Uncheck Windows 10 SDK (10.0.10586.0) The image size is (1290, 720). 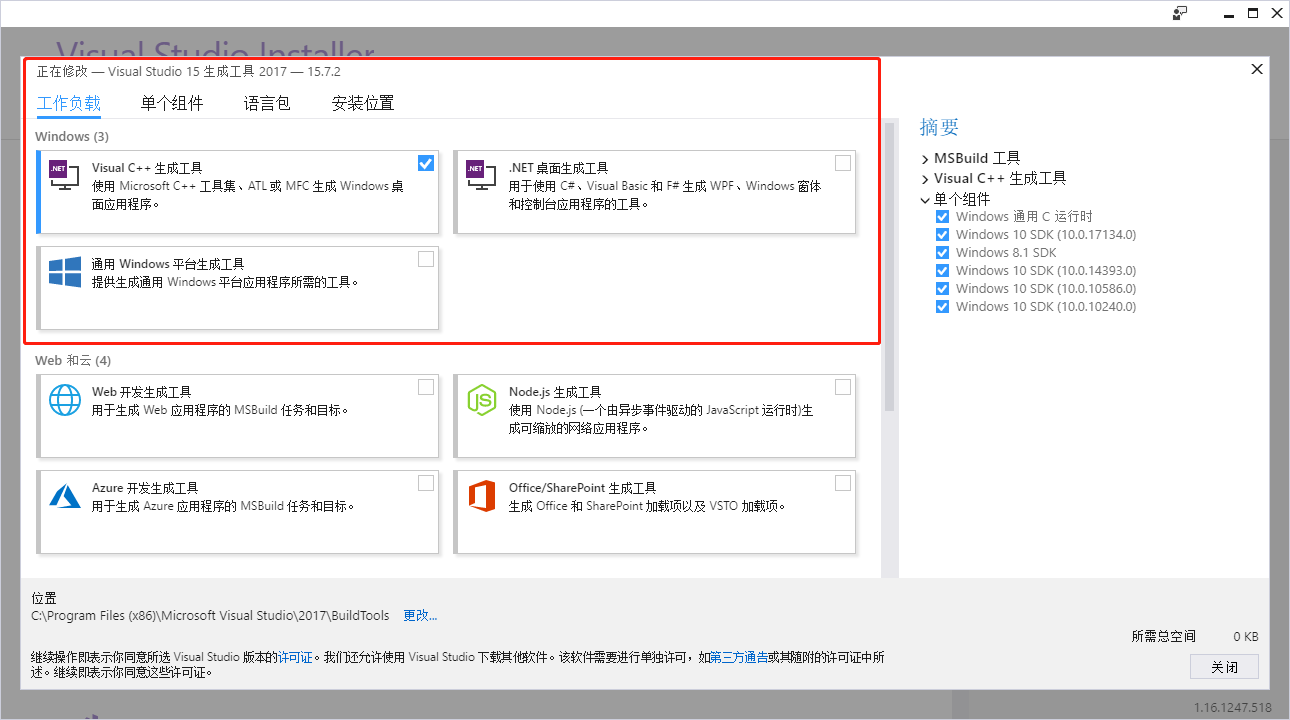(942, 289)
